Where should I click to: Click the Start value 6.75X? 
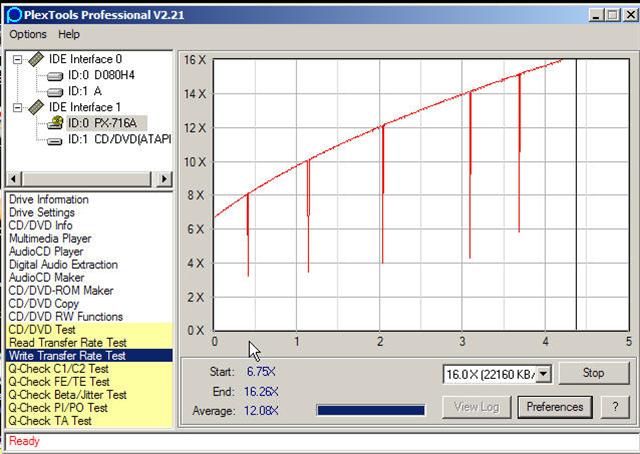coord(261,372)
